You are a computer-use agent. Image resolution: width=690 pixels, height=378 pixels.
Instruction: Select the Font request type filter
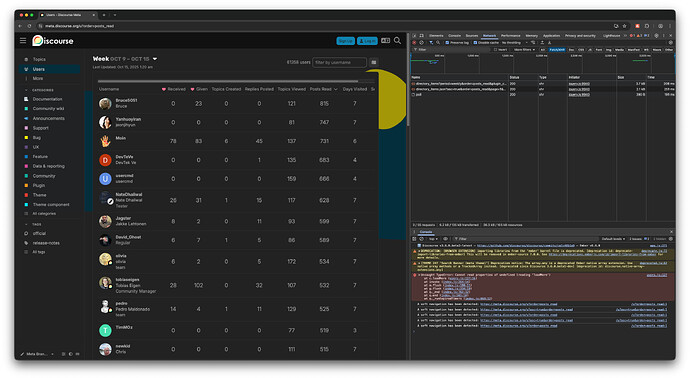point(599,50)
